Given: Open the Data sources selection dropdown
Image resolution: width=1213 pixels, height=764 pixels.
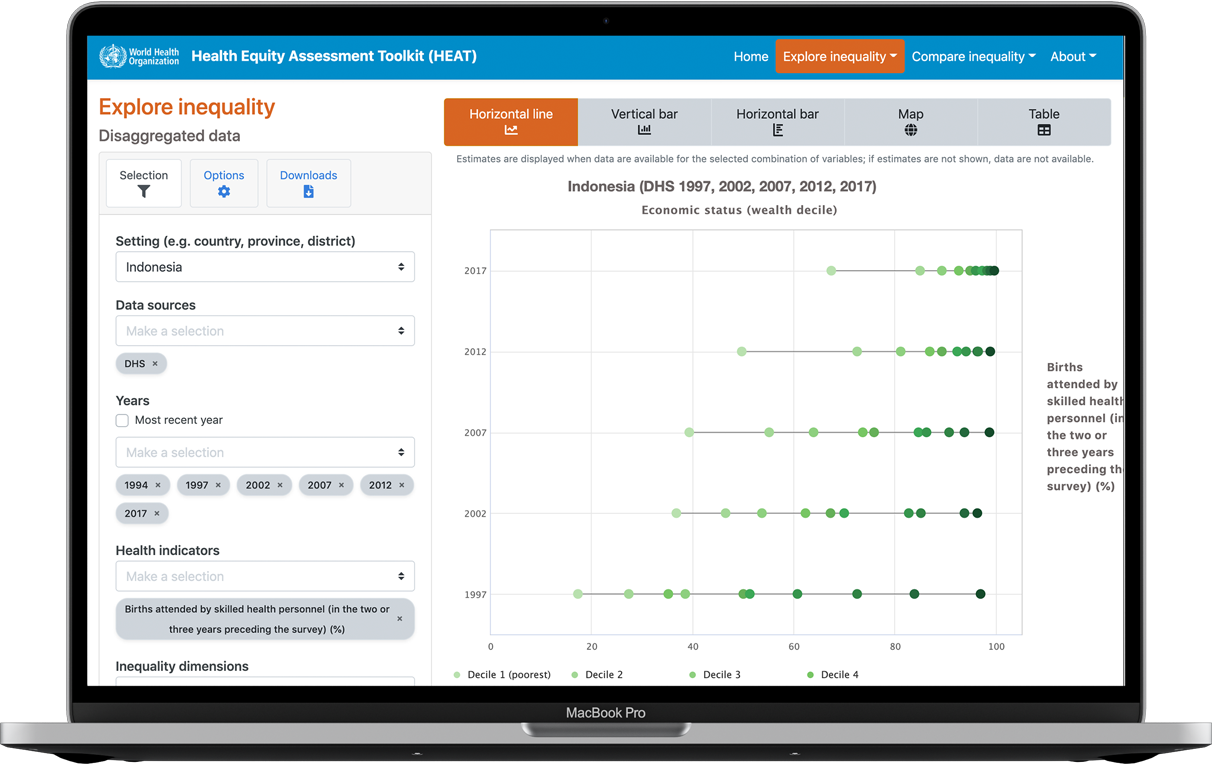Looking at the screenshot, I should click(x=265, y=331).
